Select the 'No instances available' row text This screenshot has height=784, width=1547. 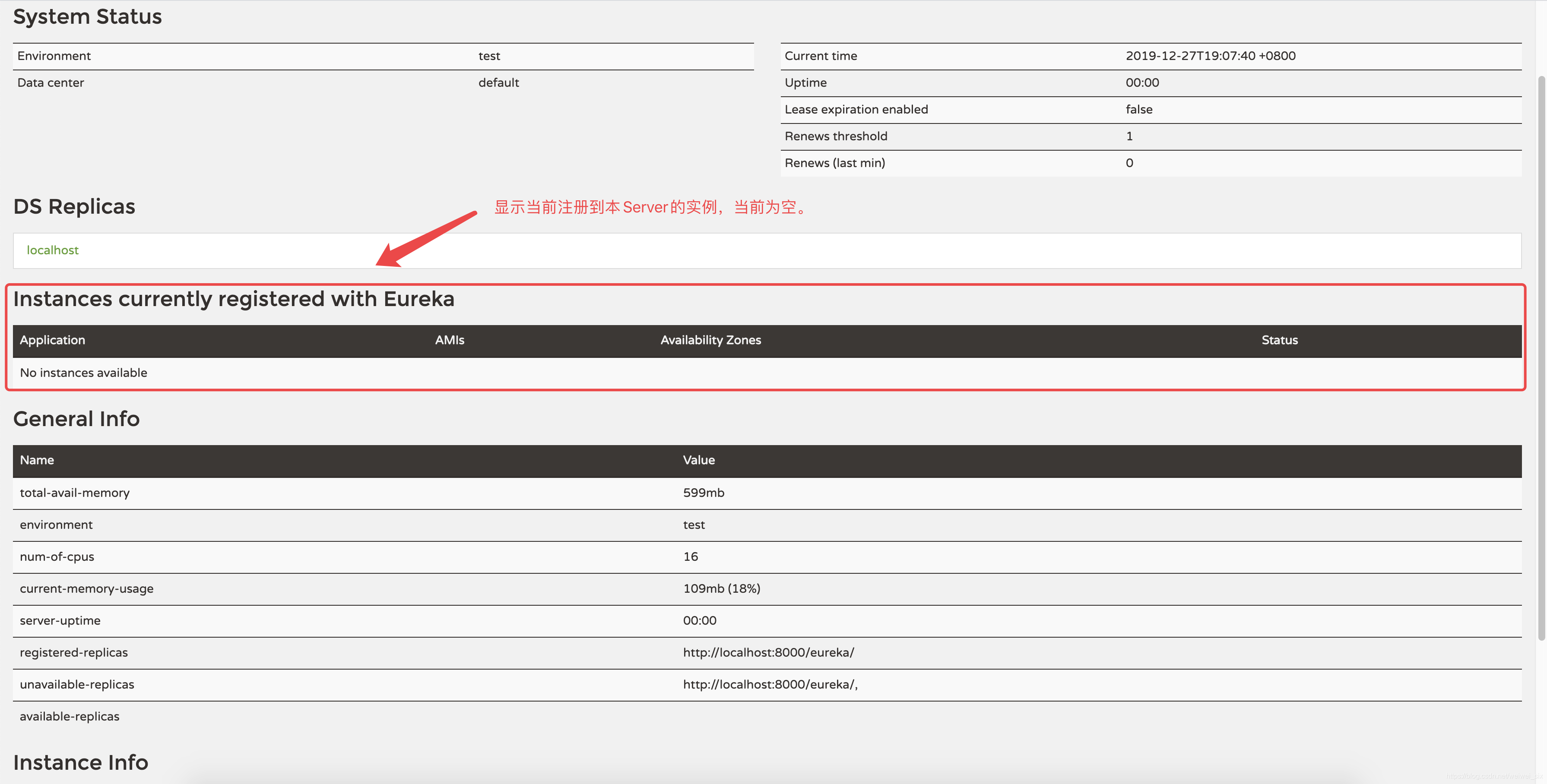(x=83, y=373)
